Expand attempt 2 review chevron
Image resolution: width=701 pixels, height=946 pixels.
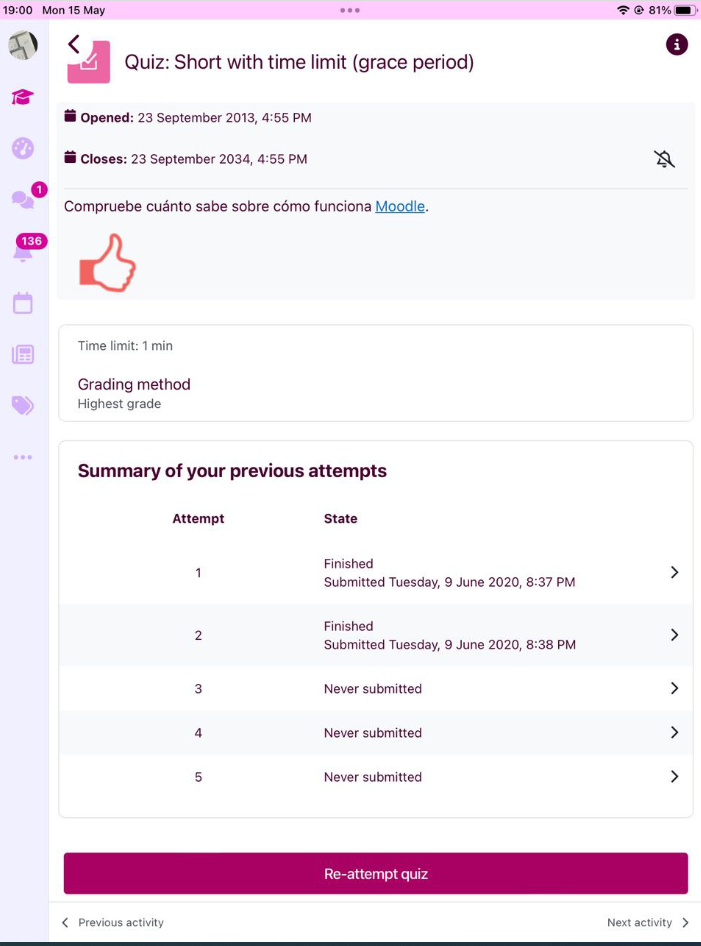pyautogui.click(x=674, y=635)
